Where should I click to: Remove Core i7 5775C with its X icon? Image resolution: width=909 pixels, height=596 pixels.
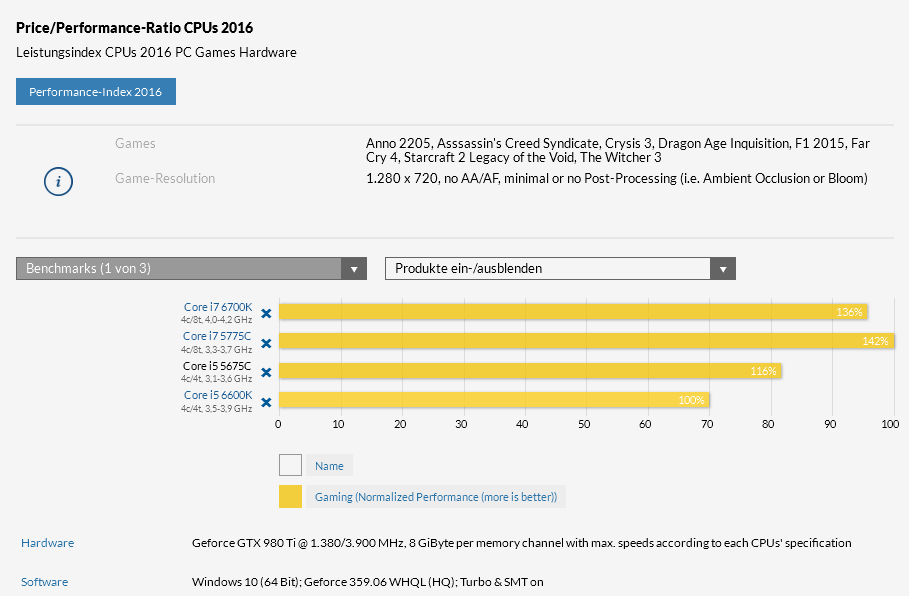(x=266, y=343)
